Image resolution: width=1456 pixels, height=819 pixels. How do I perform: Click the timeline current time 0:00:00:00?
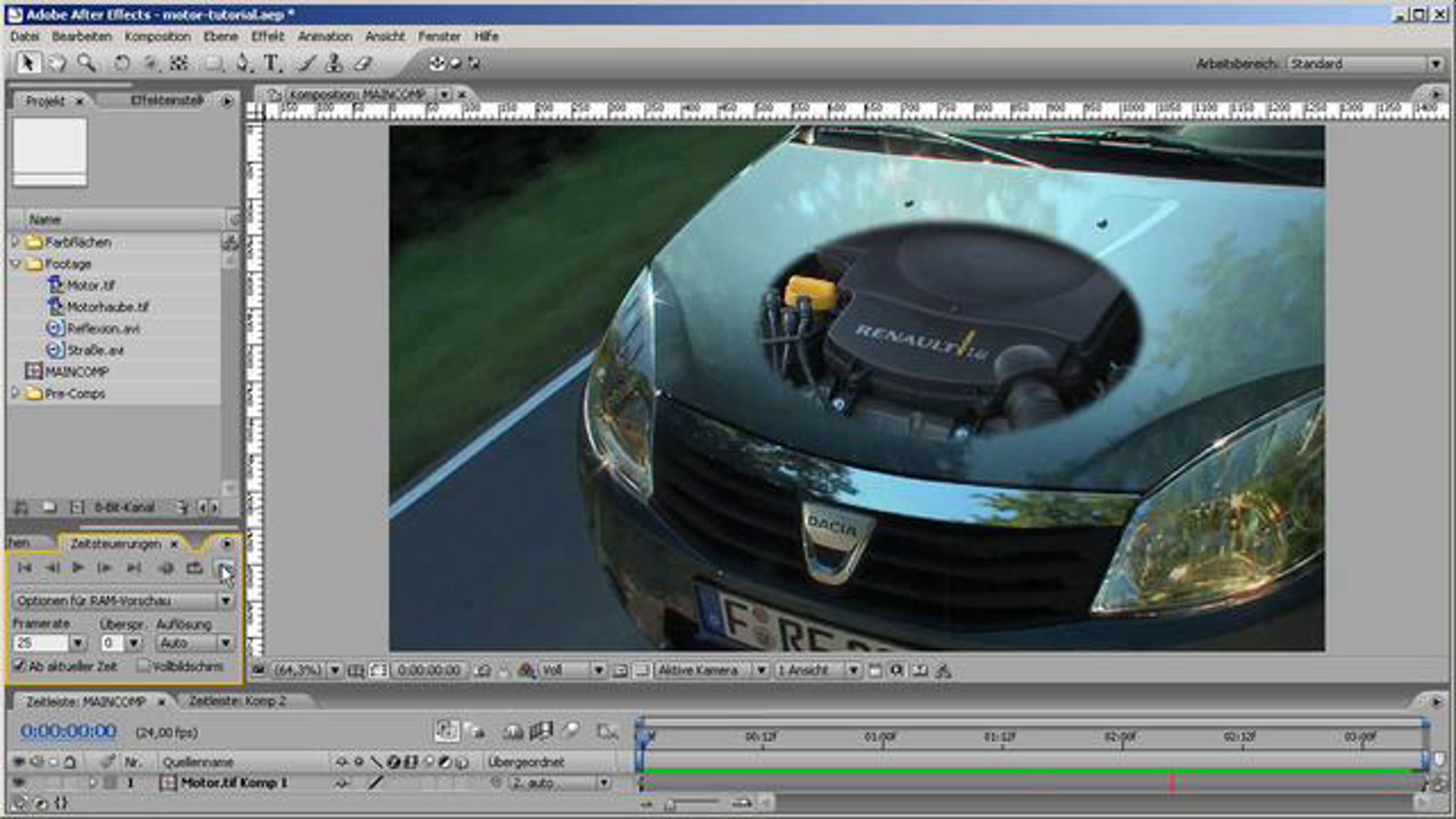pyautogui.click(x=69, y=732)
